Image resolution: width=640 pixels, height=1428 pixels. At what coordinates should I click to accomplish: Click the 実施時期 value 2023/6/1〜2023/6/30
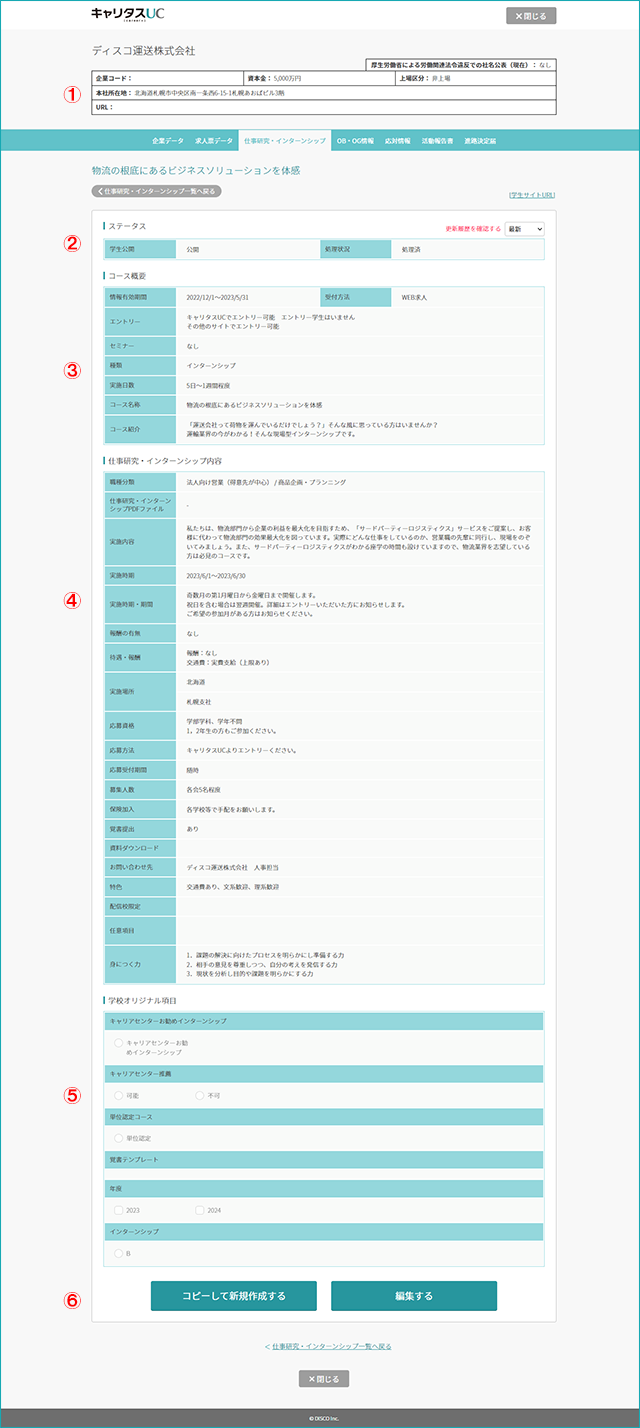(216, 576)
